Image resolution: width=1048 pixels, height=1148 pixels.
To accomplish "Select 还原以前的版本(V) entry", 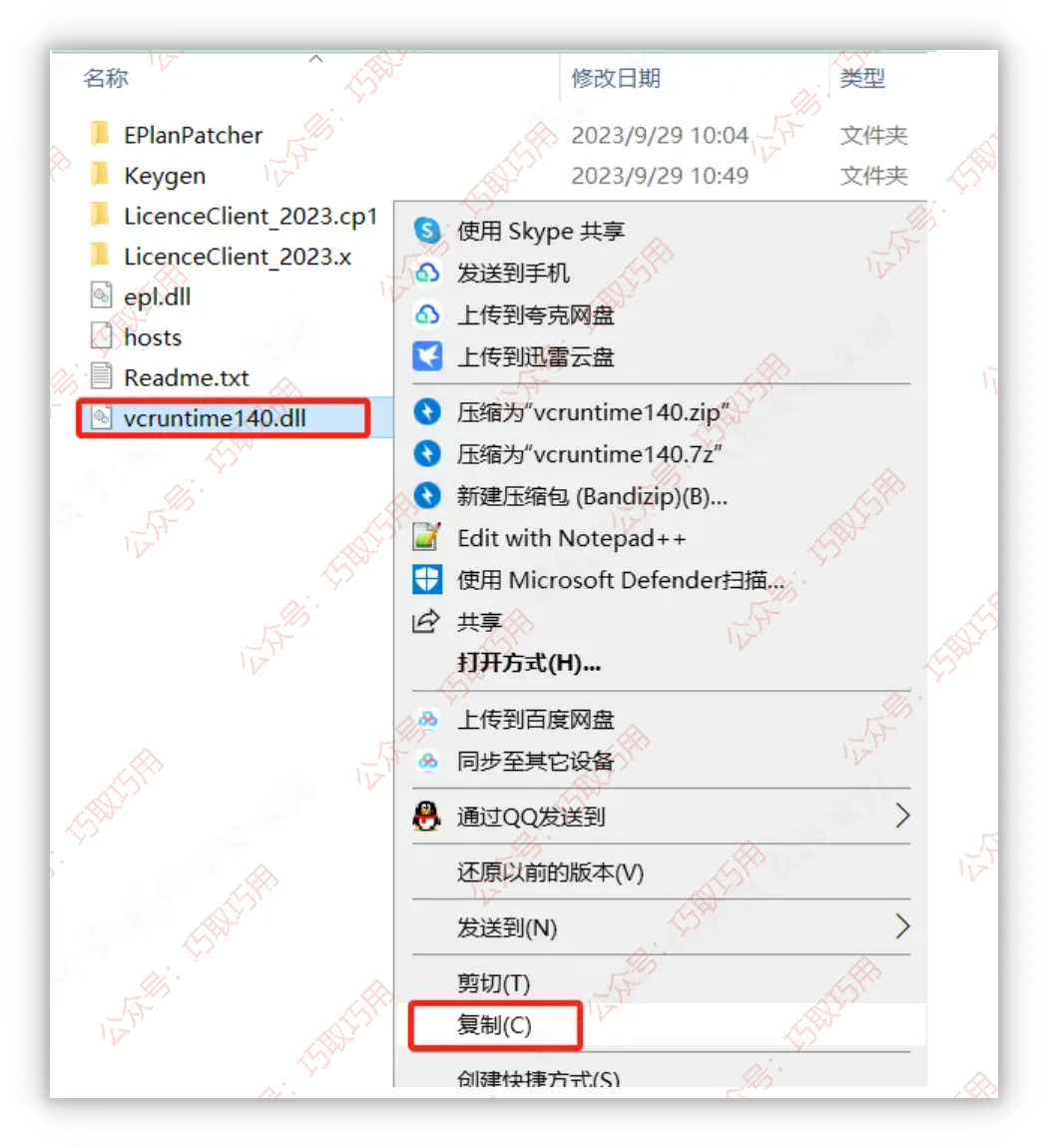I will [550, 872].
